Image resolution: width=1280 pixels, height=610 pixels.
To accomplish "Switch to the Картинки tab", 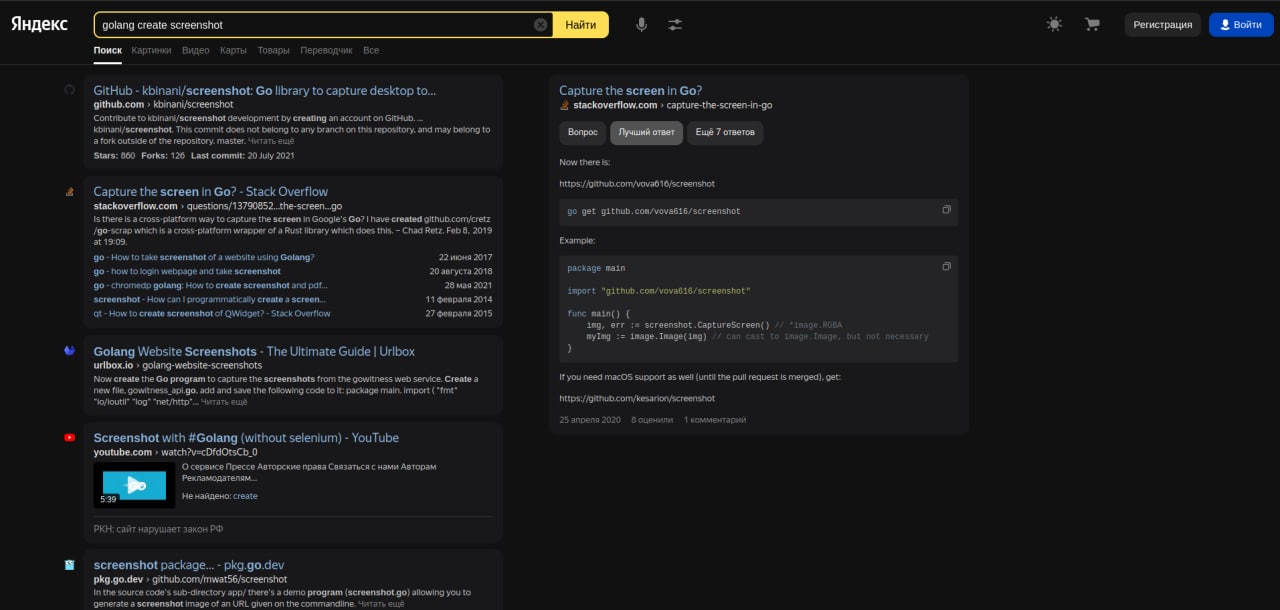I will [151, 50].
